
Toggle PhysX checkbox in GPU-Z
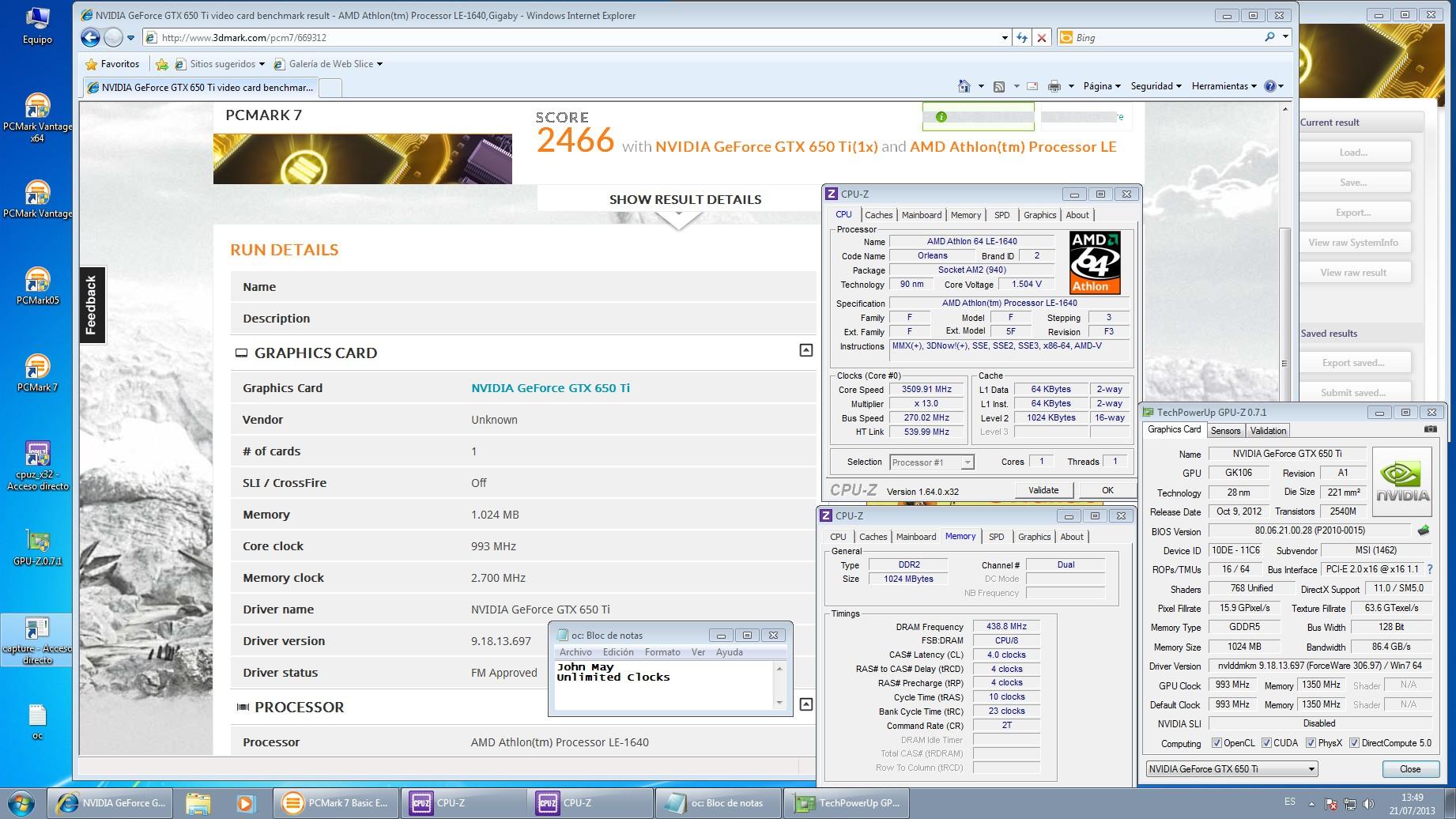[1311, 743]
